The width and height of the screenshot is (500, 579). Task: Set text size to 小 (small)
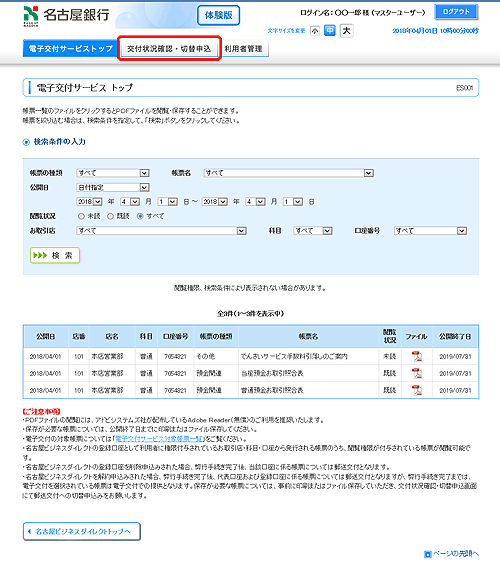pos(315,31)
